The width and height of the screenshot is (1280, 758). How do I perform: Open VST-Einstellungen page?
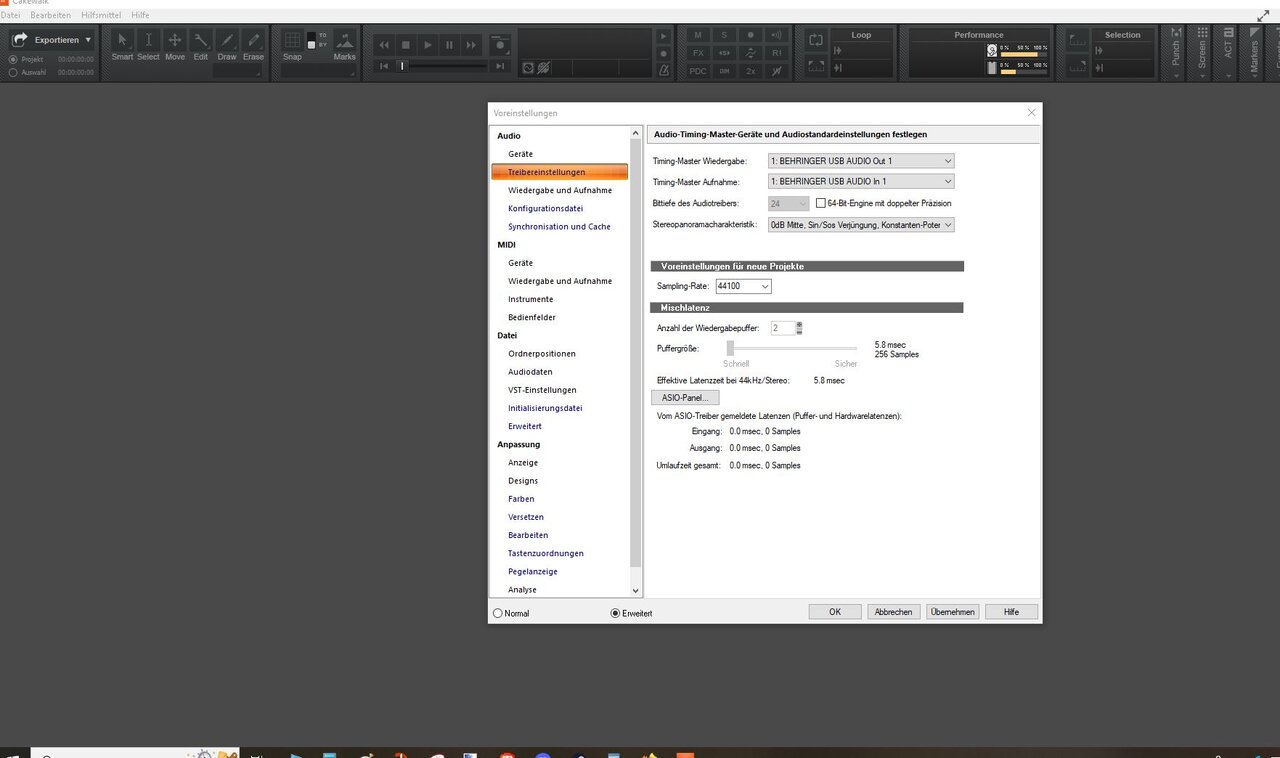point(542,390)
